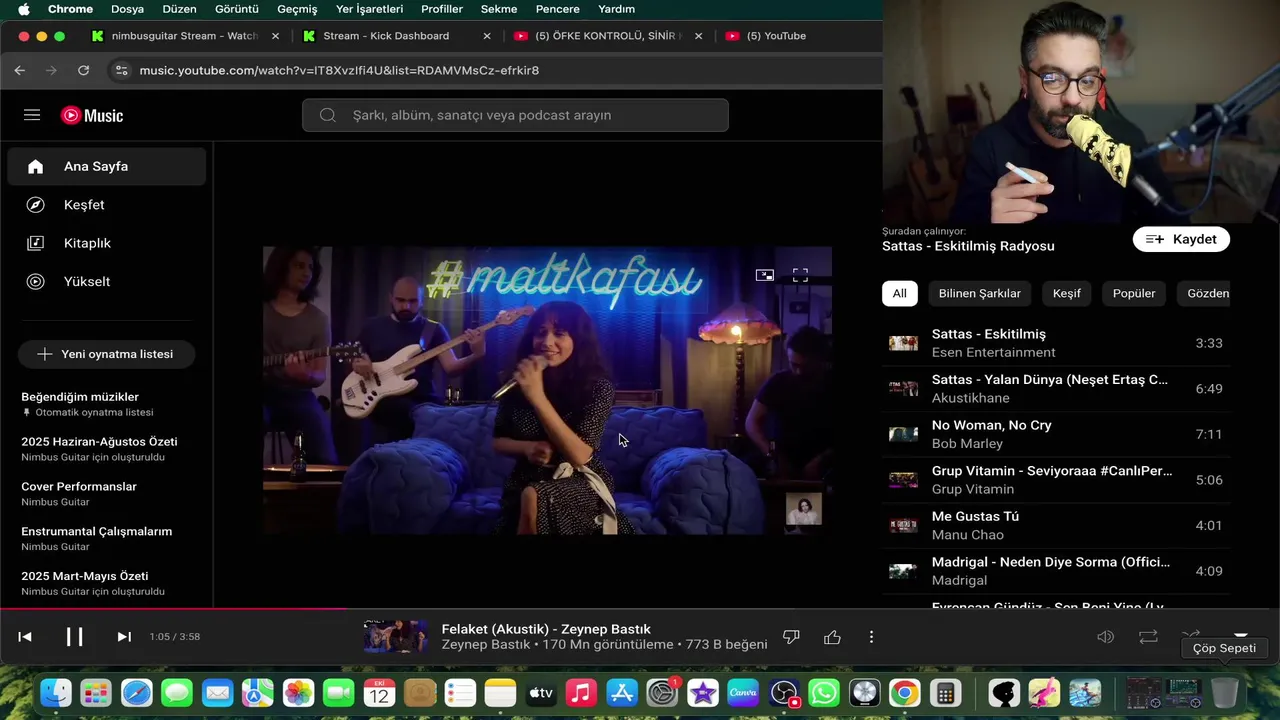Like the current song
This screenshot has width=1280, height=720.
point(832,637)
